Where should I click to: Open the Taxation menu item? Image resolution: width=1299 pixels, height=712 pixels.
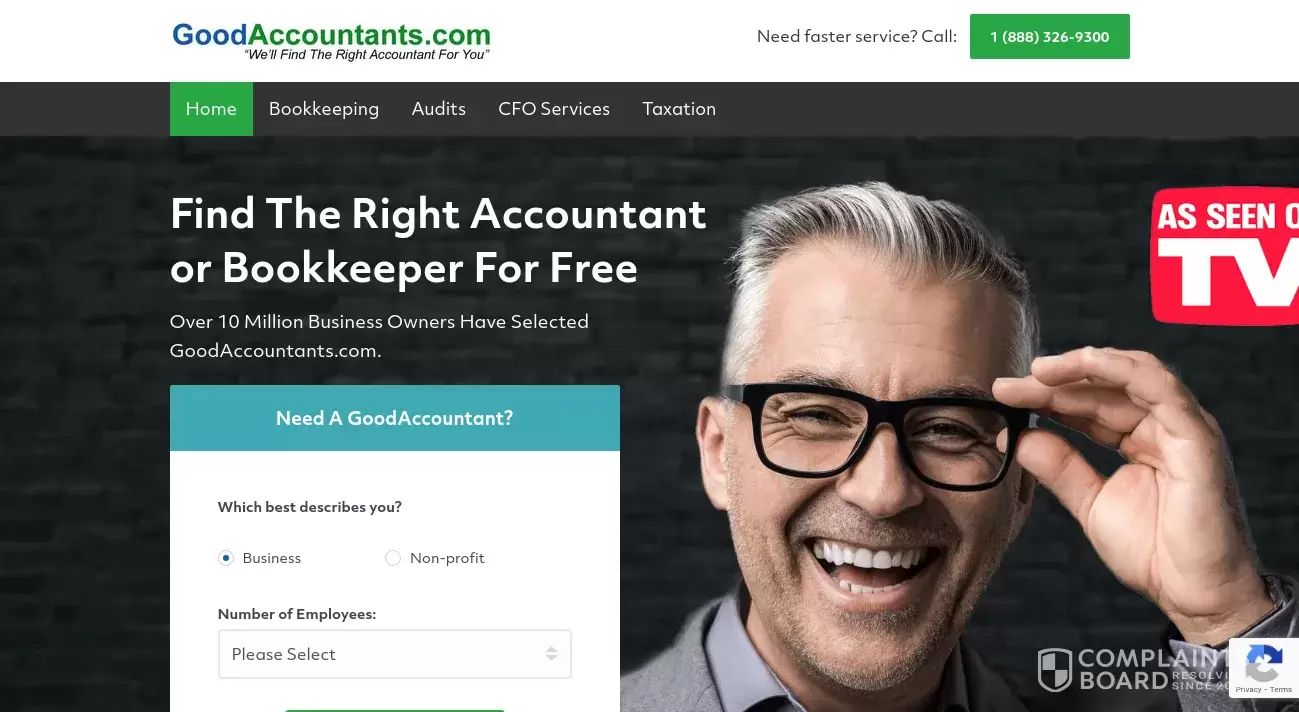(x=679, y=109)
